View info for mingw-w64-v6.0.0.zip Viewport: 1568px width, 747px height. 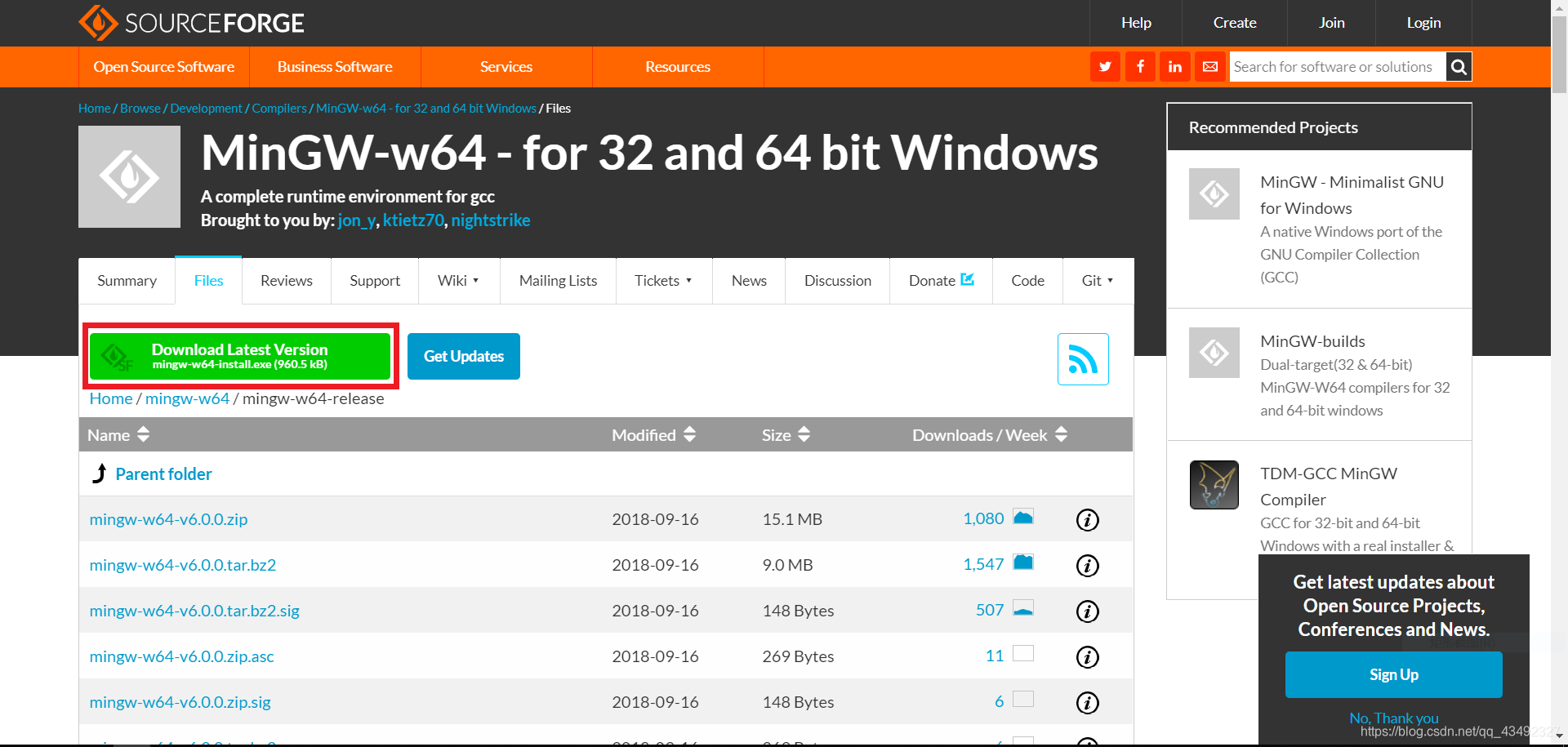[x=1087, y=519]
